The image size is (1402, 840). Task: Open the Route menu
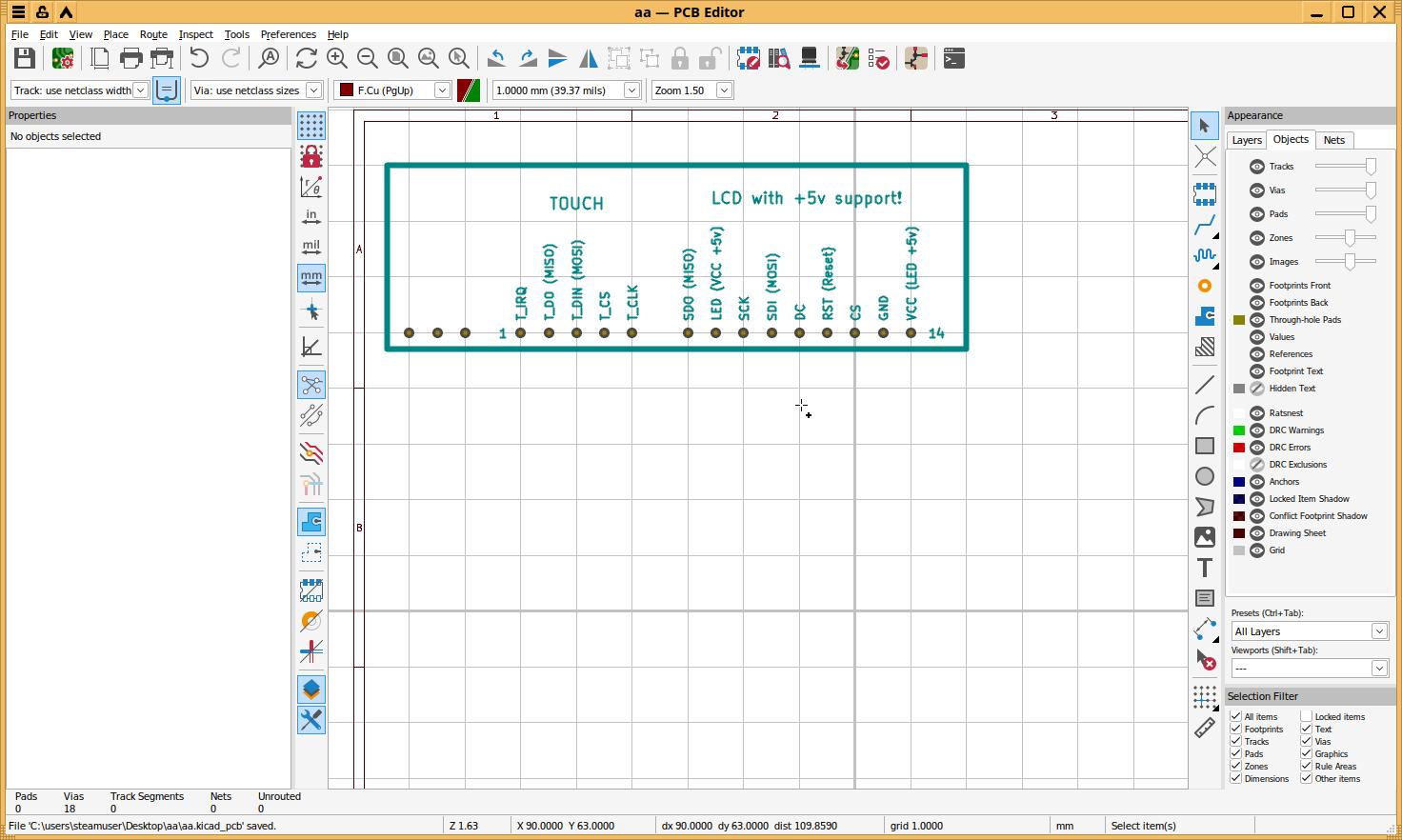152,34
